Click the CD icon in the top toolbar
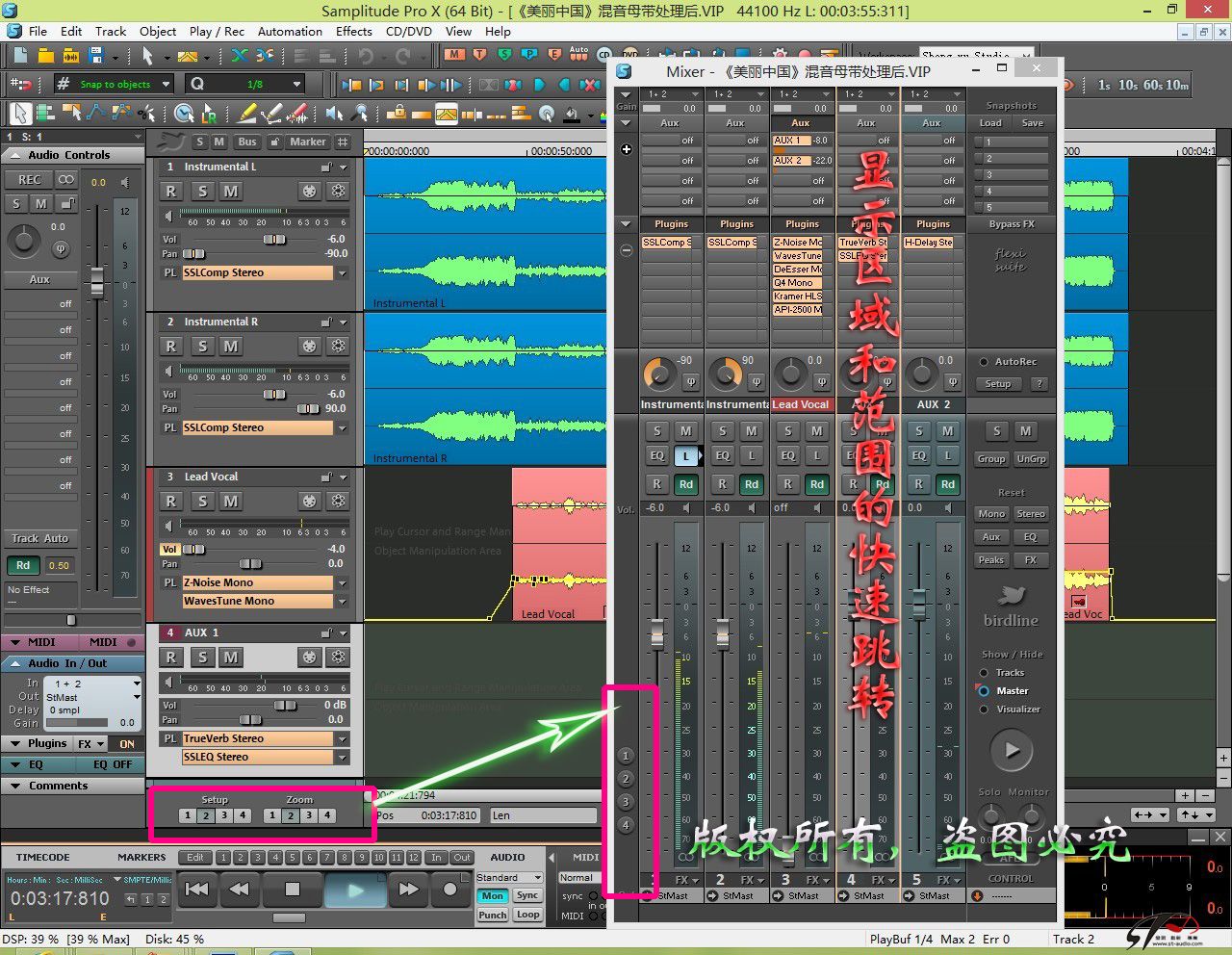This screenshot has height=955, width=1232. (604, 56)
